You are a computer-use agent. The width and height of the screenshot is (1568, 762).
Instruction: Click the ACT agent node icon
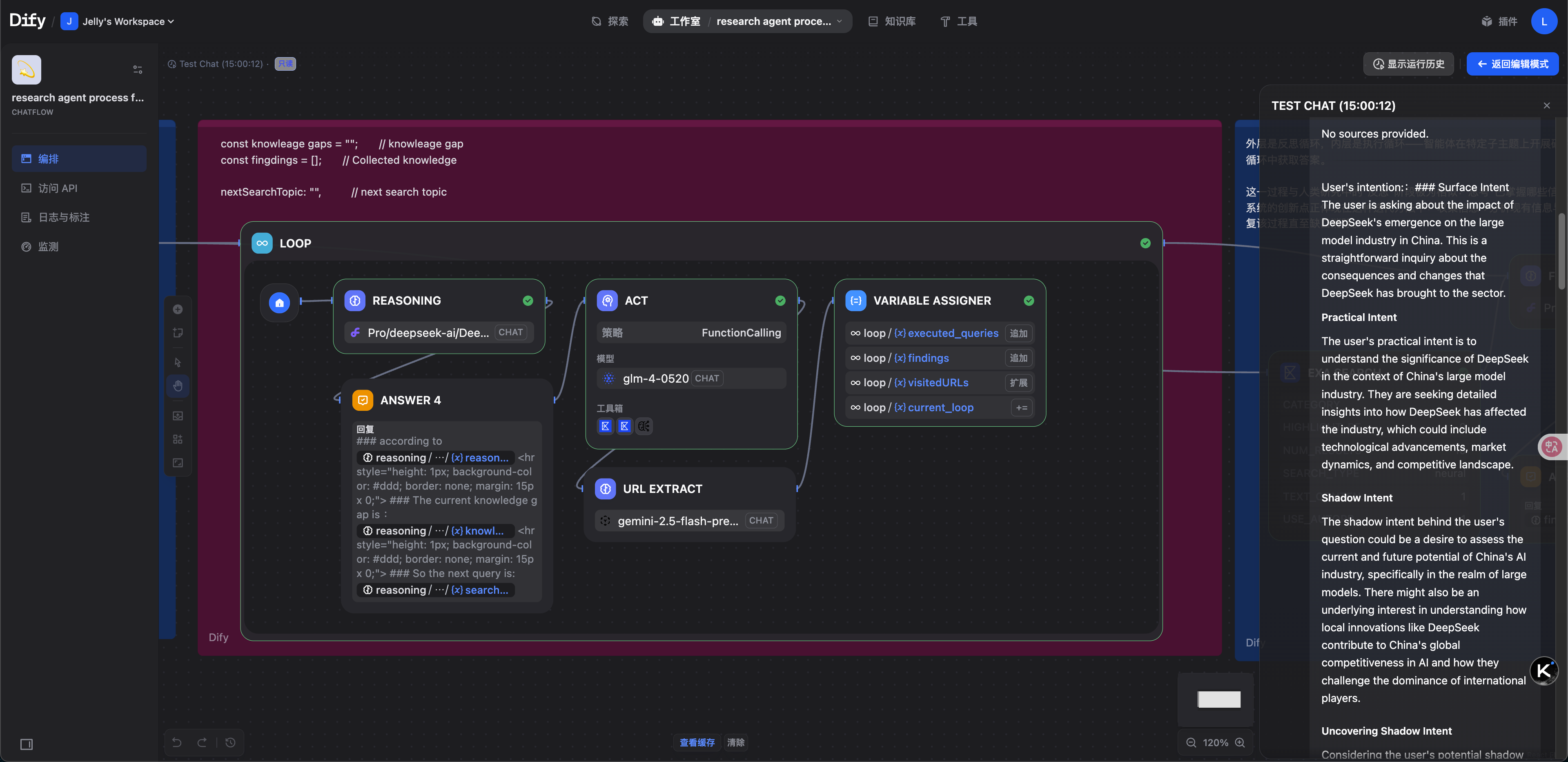[607, 301]
